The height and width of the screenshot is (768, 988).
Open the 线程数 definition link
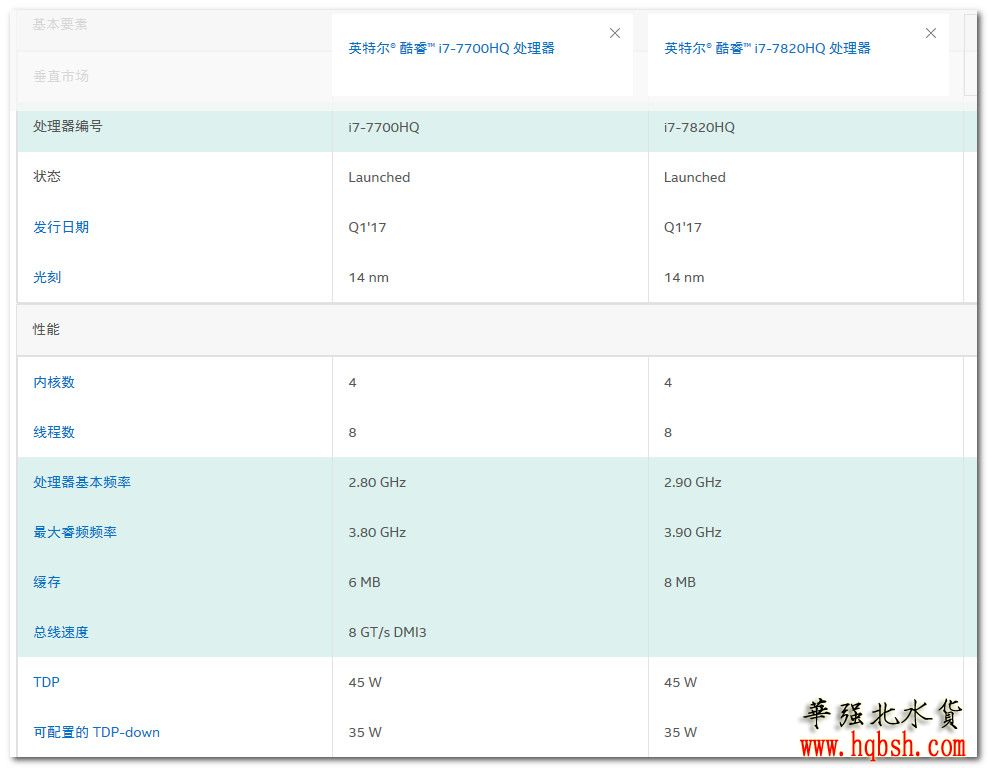pyautogui.click(x=54, y=432)
